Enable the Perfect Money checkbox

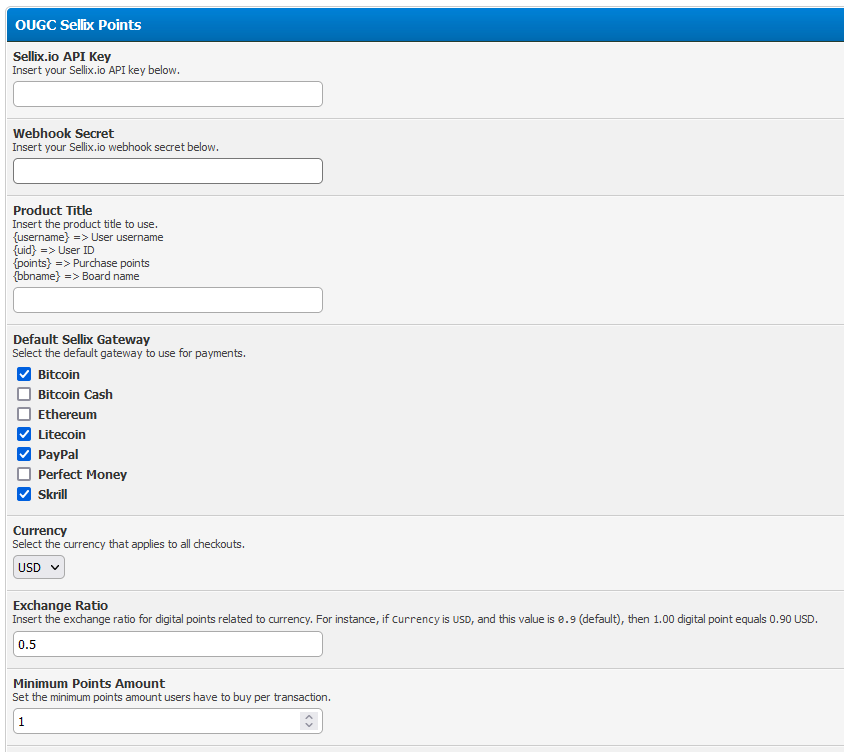[25, 475]
